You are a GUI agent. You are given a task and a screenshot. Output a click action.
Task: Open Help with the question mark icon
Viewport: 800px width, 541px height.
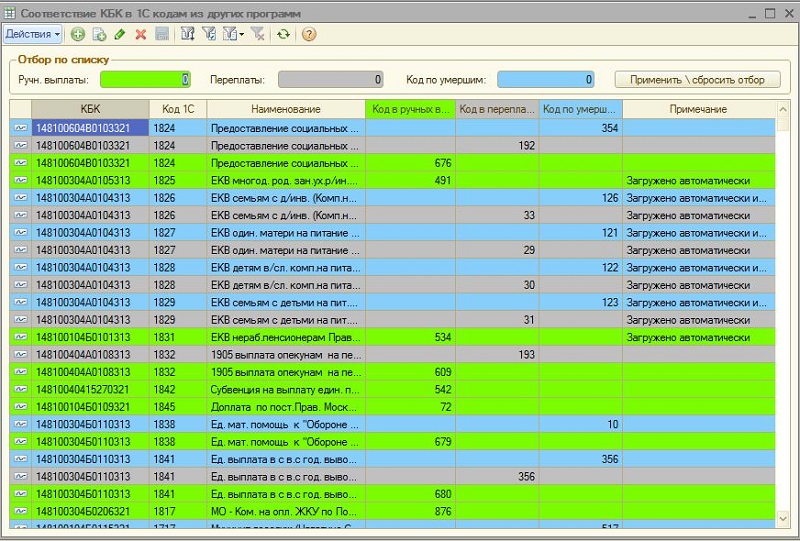pyautogui.click(x=309, y=34)
